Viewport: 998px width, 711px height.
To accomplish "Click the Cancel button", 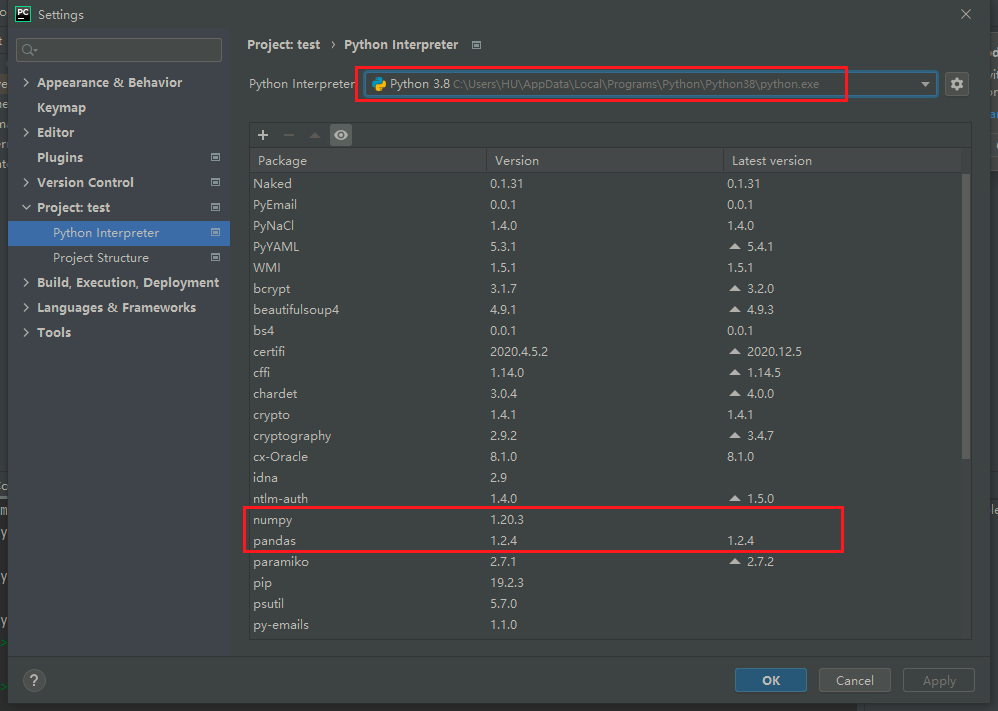I will click(x=854, y=680).
